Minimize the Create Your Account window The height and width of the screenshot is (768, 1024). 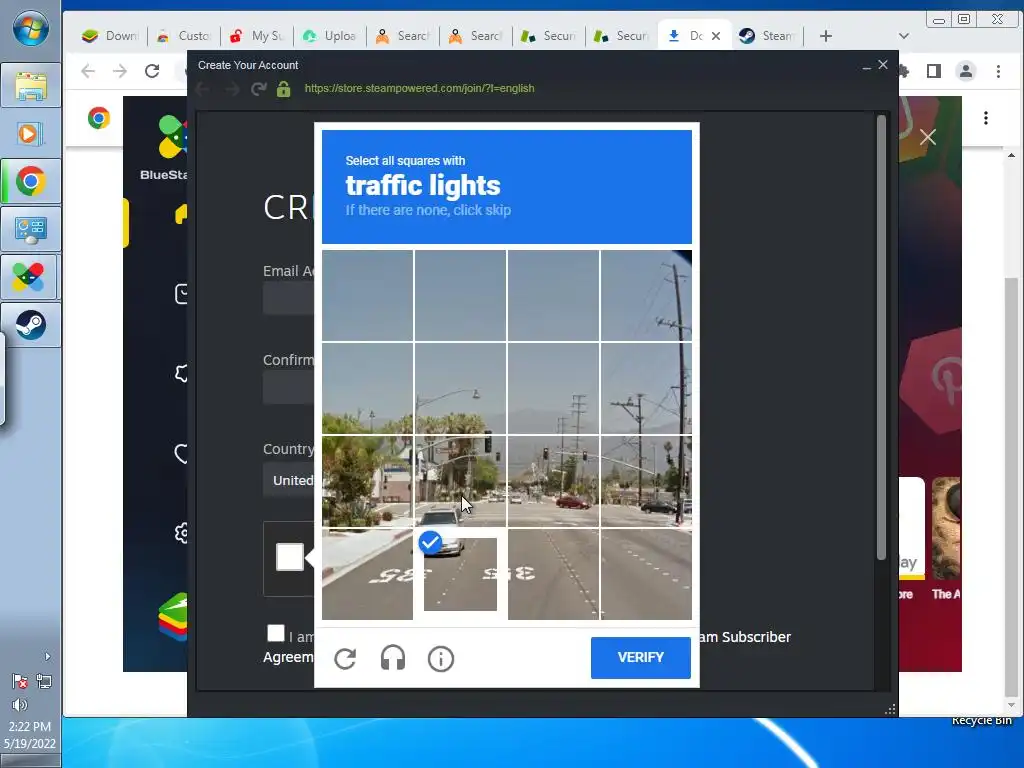[x=866, y=66]
